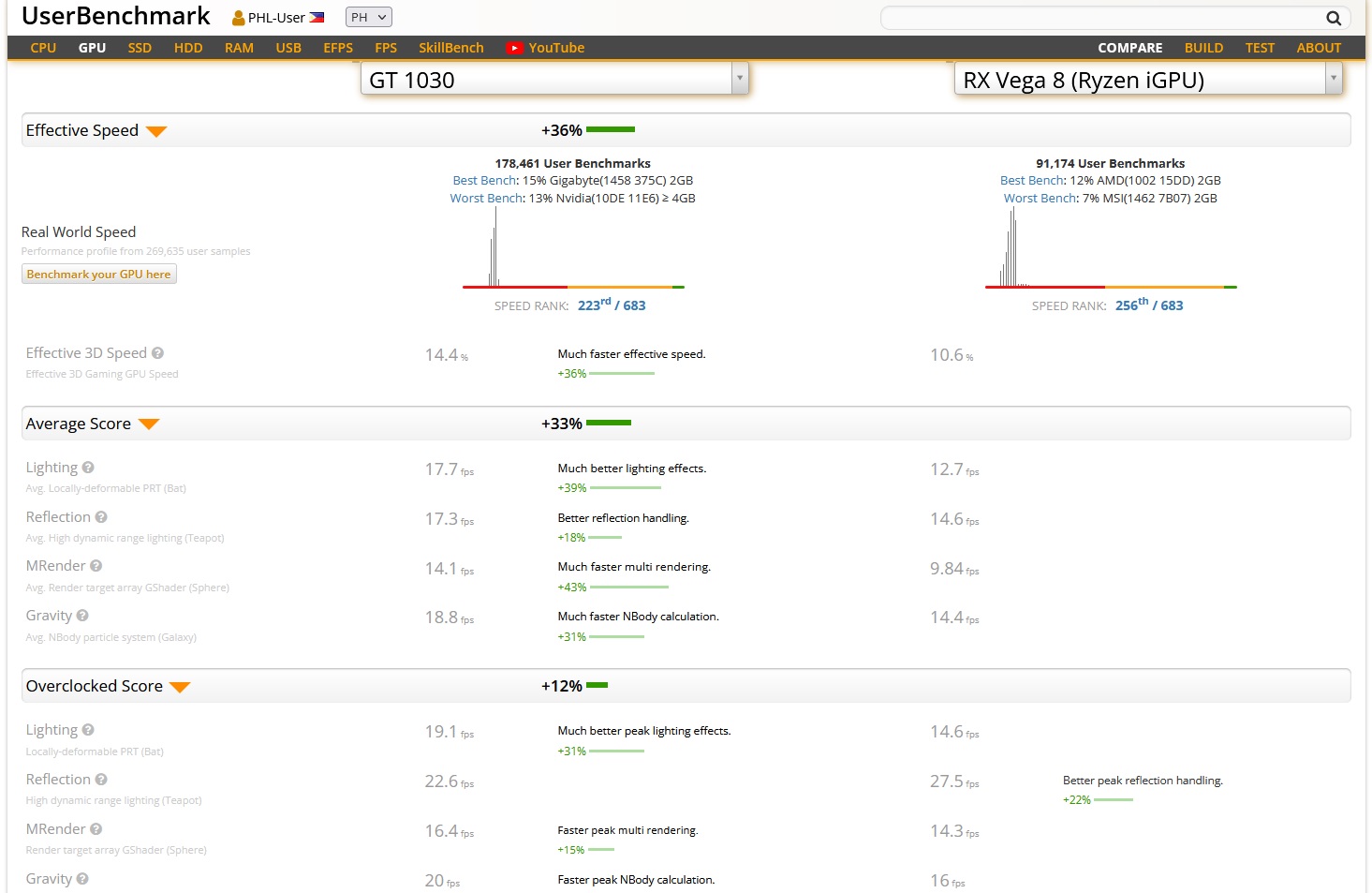The height and width of the screenshot is (893, 1372).
Task: Click GT 1030 benchmark distribution histogram
Action: (573, 247)
